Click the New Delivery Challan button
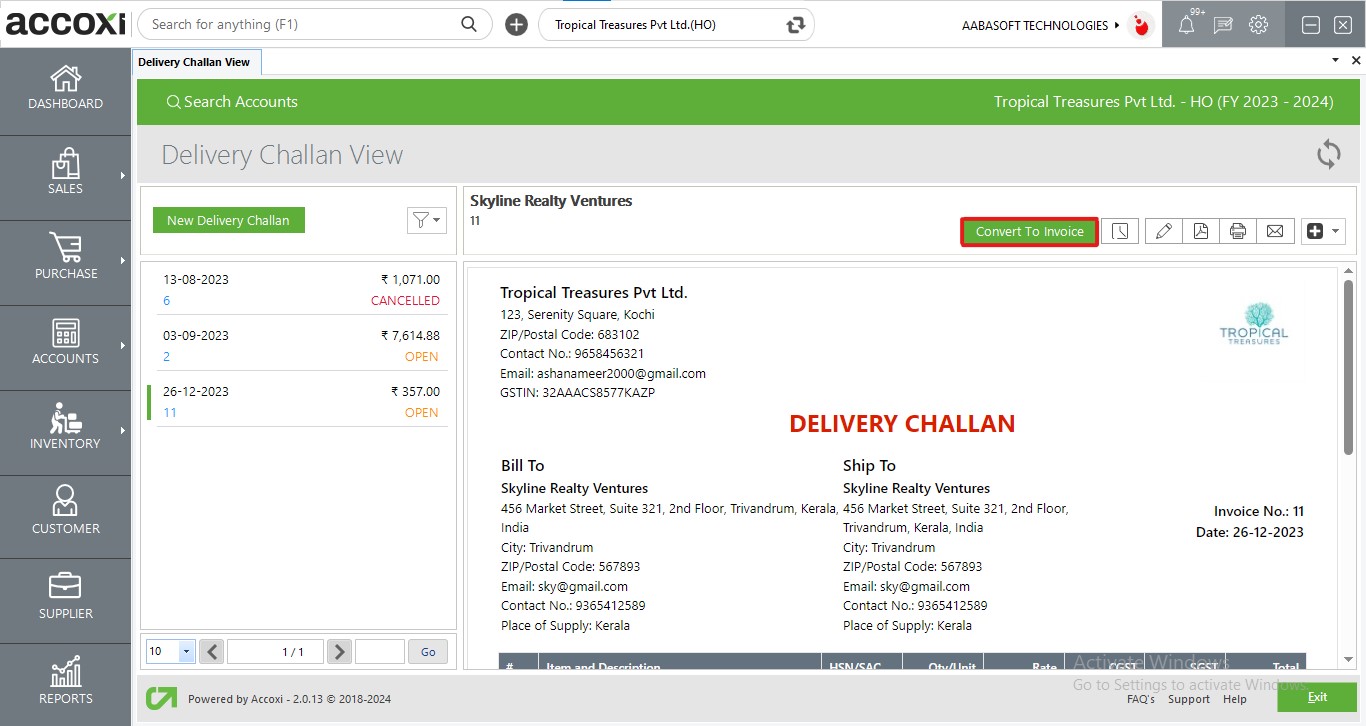1366x726 pixels. pyautogui.click(x=228, y=220)
